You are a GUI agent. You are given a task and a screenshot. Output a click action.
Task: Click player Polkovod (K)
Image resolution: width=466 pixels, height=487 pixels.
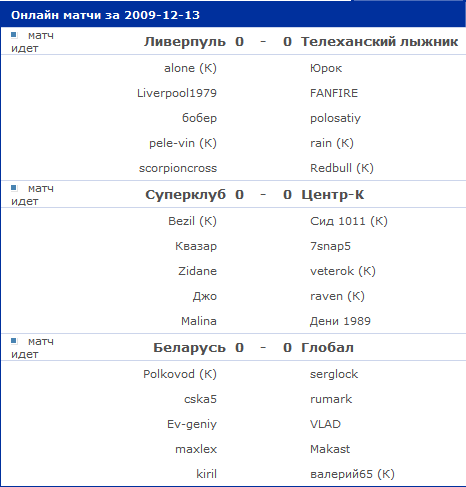[180, 374]
